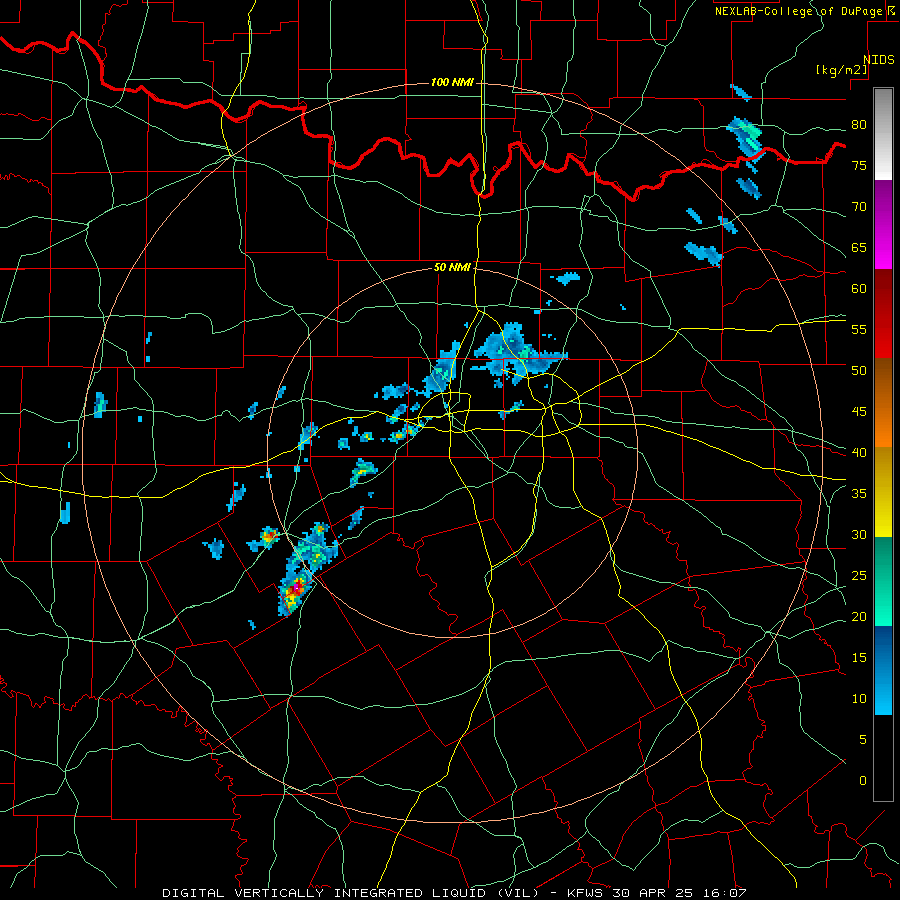
Task: Click the NIDS label
Action: point(878,60)
